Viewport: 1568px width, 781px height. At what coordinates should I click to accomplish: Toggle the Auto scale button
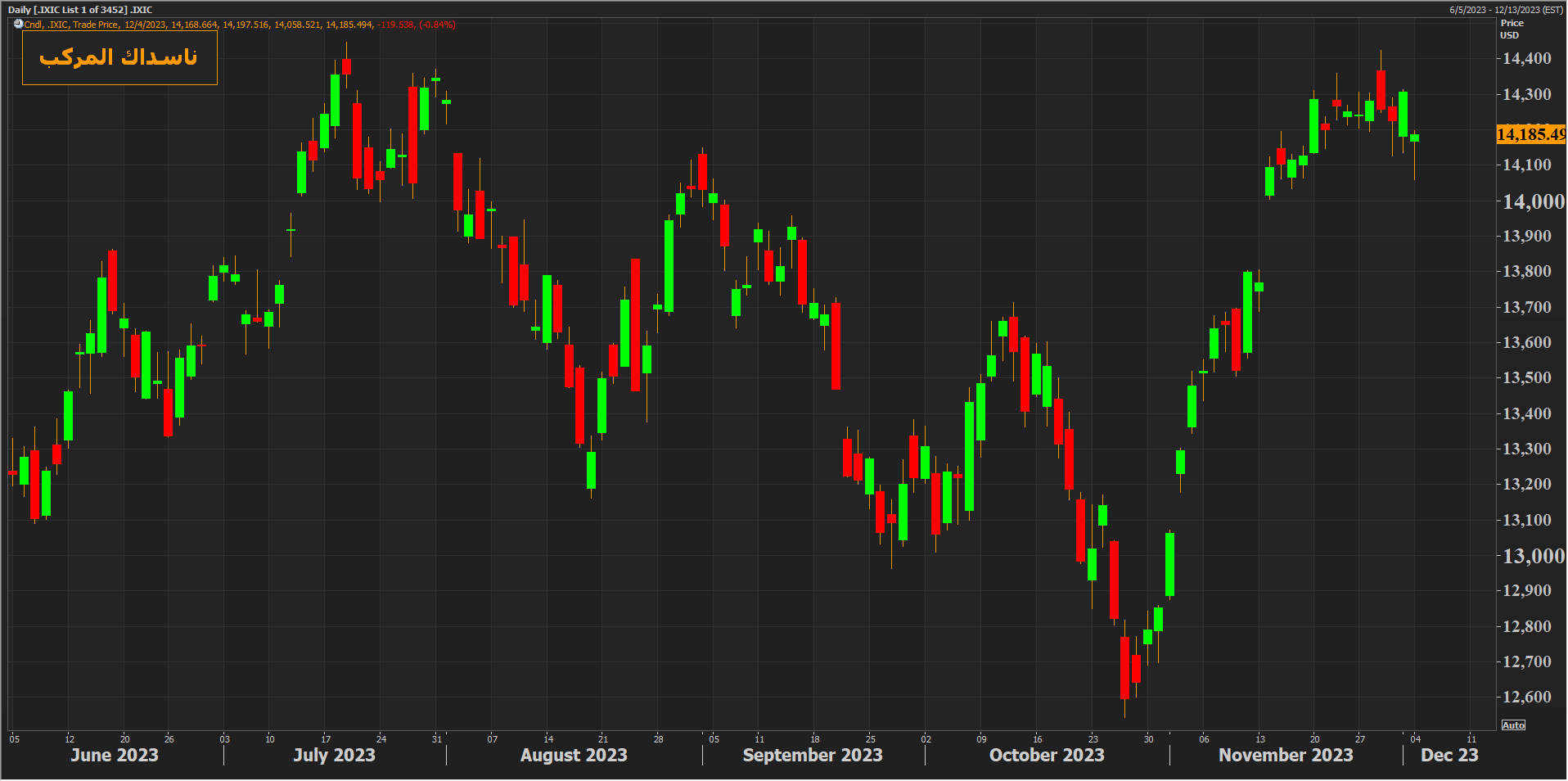[x=1513, y=725]
